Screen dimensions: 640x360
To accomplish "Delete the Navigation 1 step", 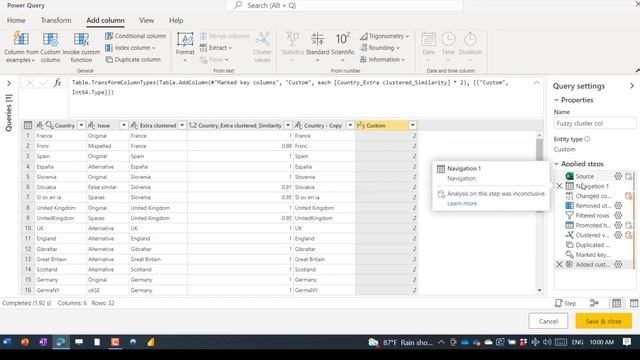I will click(559, 186).
